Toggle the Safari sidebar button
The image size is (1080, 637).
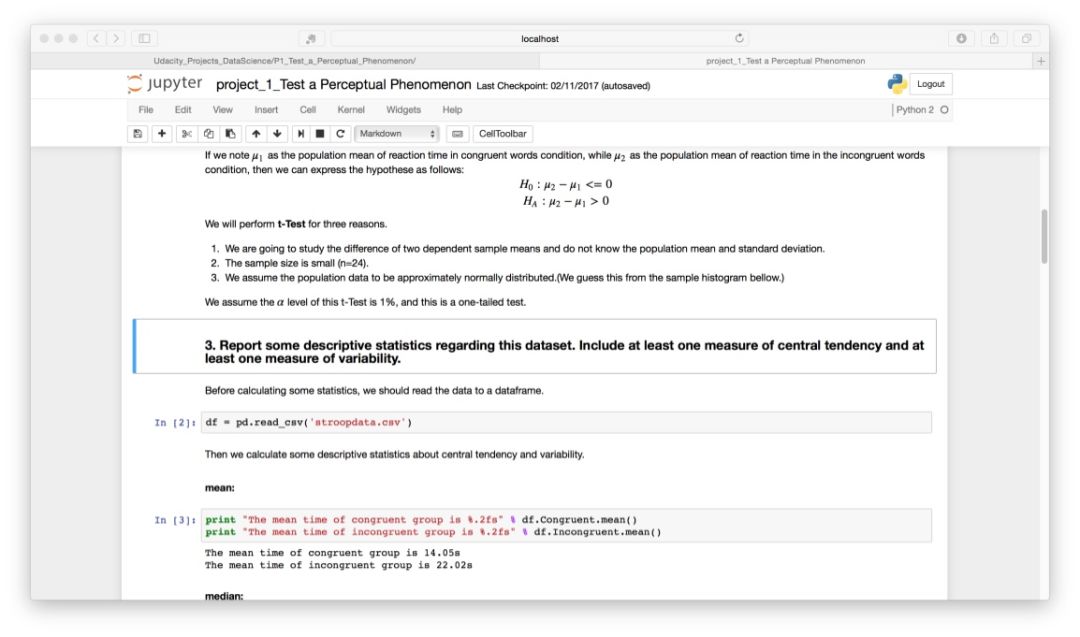click(x=145, y=39)
